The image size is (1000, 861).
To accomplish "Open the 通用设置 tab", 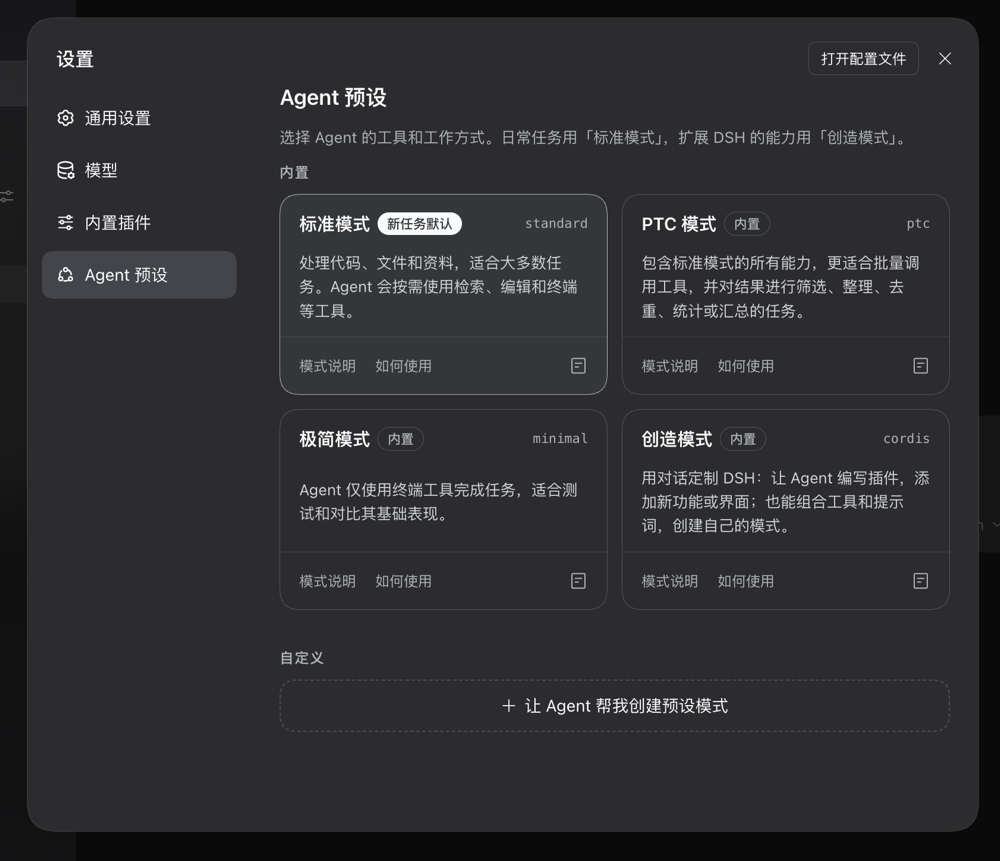I will click(139, 118).
